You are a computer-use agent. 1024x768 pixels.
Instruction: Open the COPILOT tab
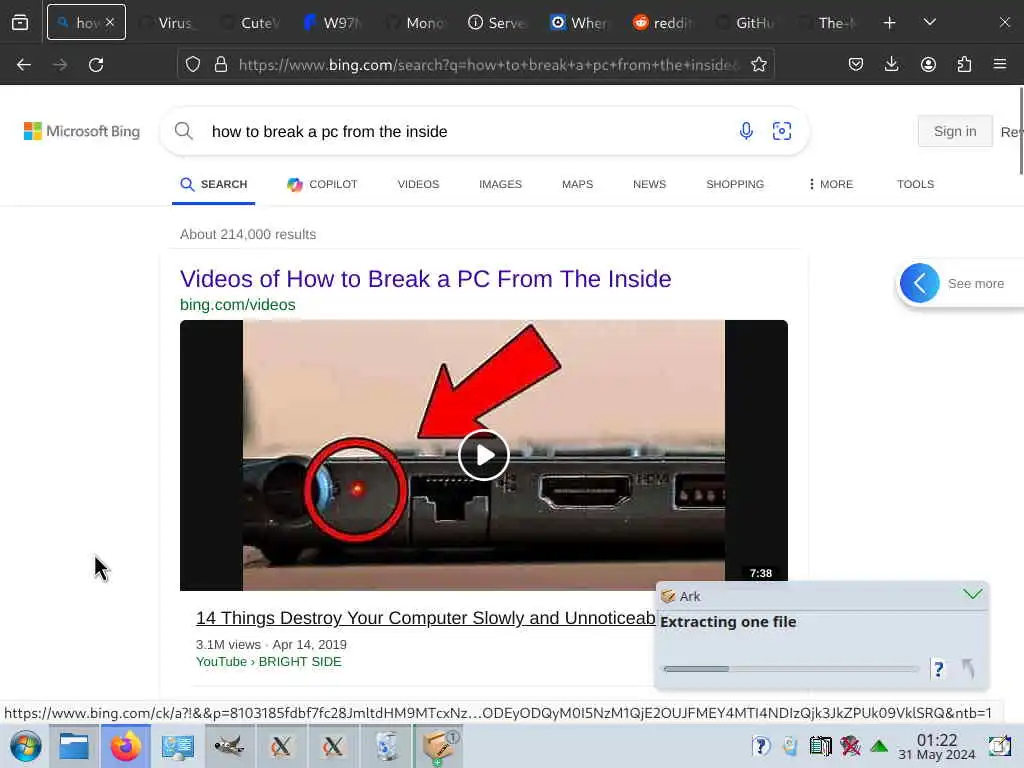tap(322, 184)
